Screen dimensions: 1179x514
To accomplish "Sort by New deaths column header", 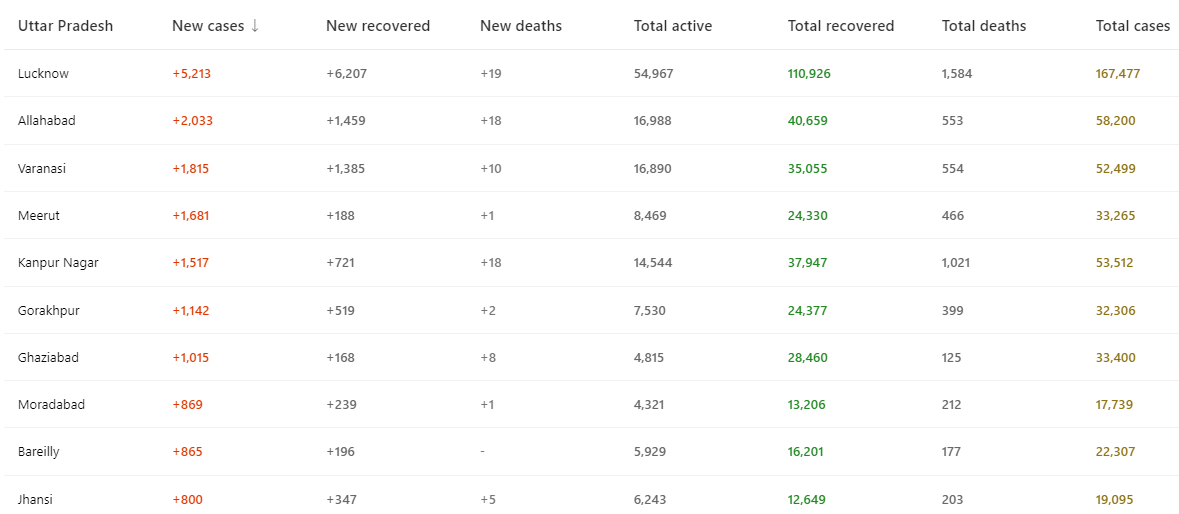I will point(520,26).
